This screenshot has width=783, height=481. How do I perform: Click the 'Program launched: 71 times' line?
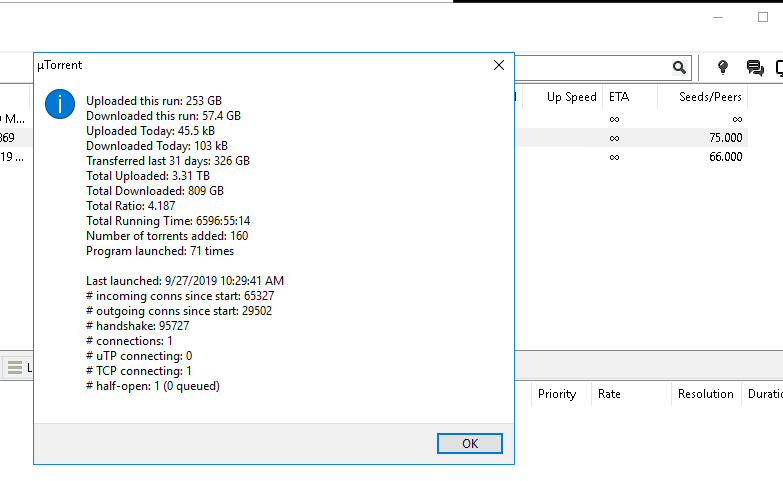pos(160,251)
